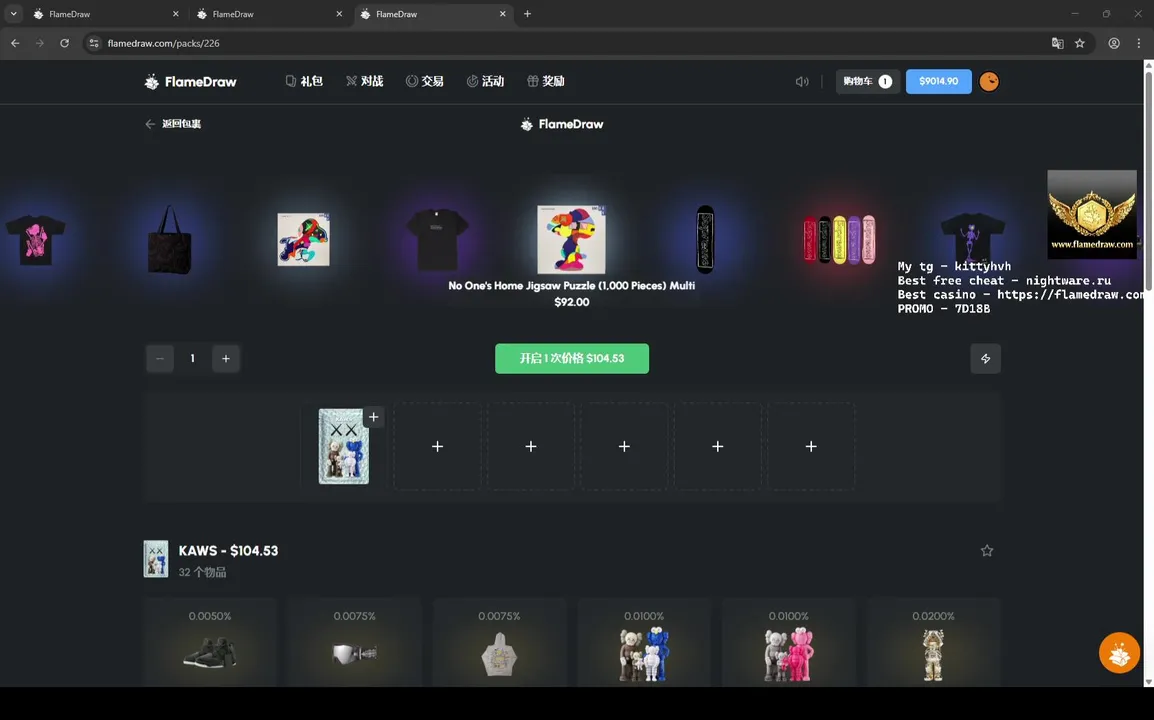Viewport: 1154px width, 720px height.
Task: Click the flamedraw.com/packs/226 address bar
Action: (574, 43)
